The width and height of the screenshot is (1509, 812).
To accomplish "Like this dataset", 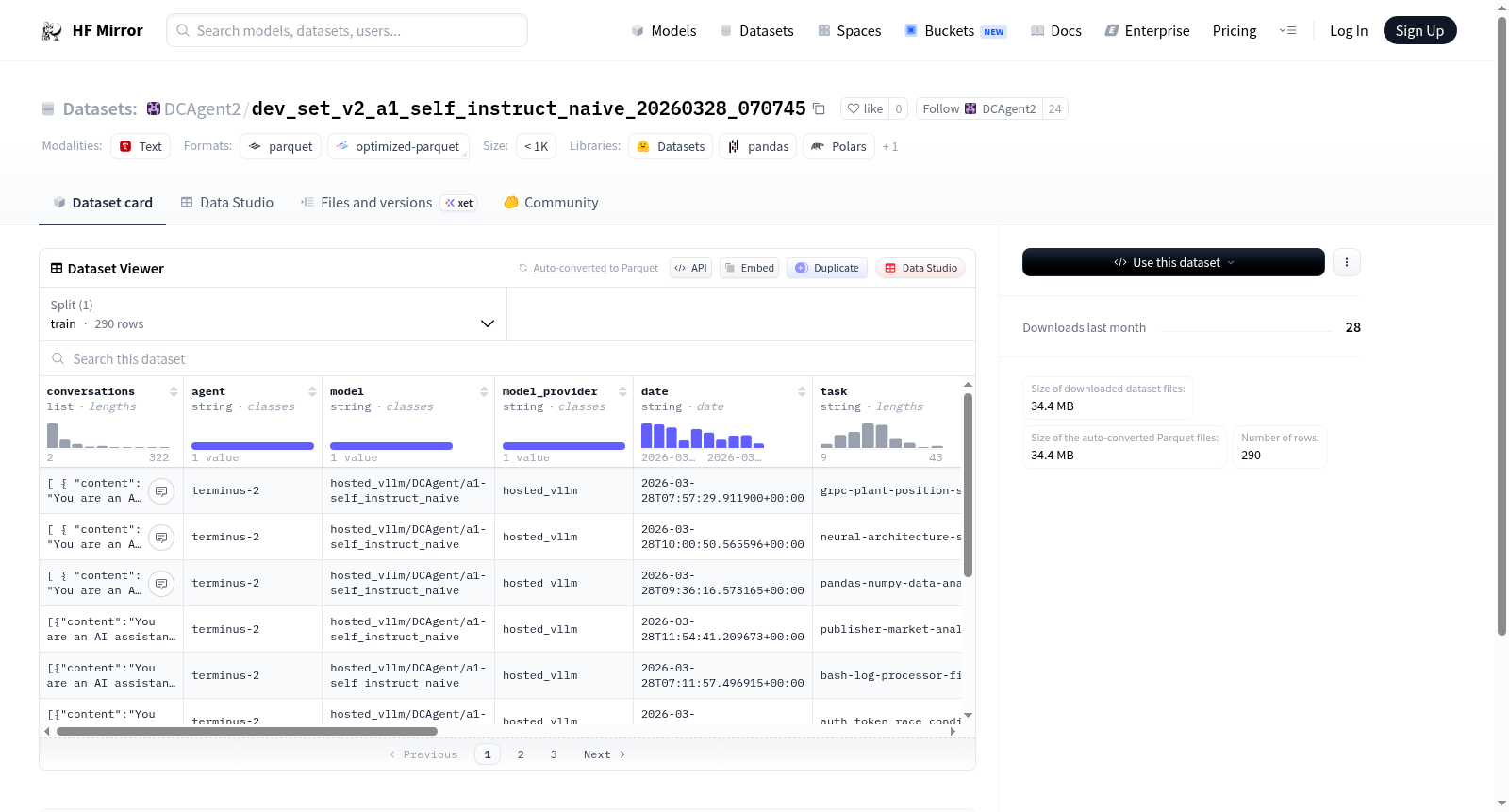I will coord(865,109).
